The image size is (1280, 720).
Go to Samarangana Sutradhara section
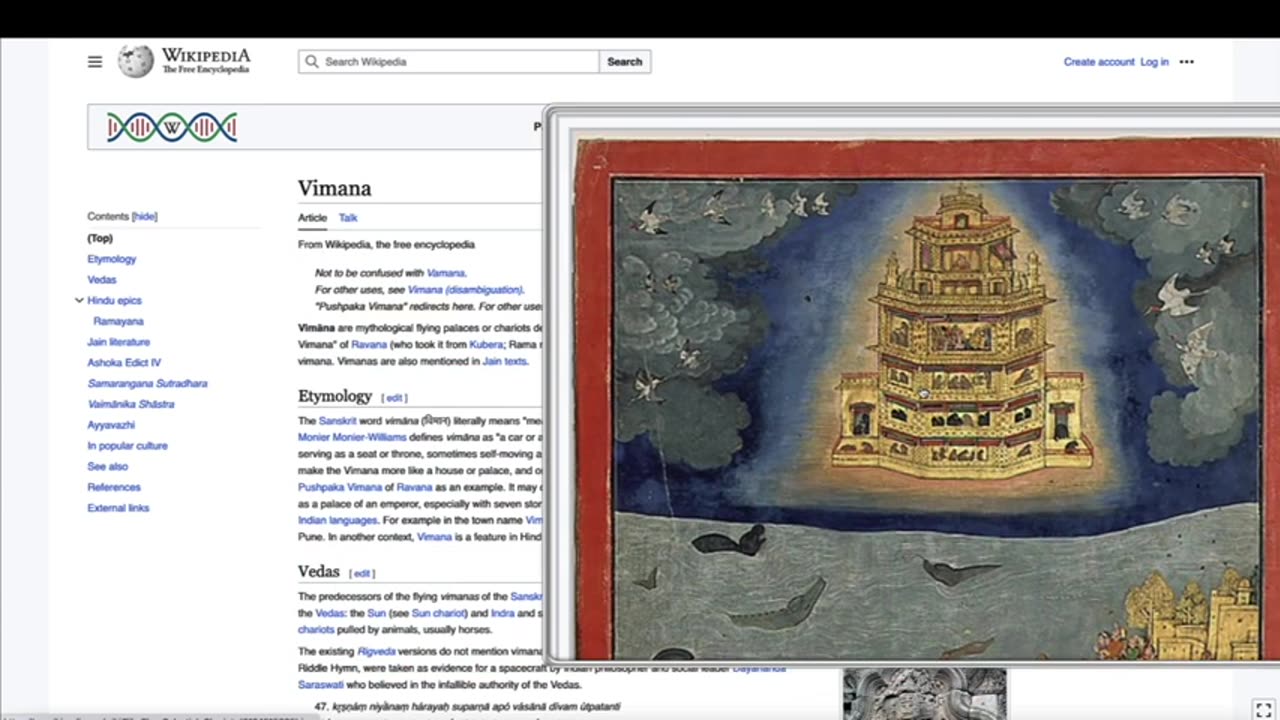coord(147,383)
